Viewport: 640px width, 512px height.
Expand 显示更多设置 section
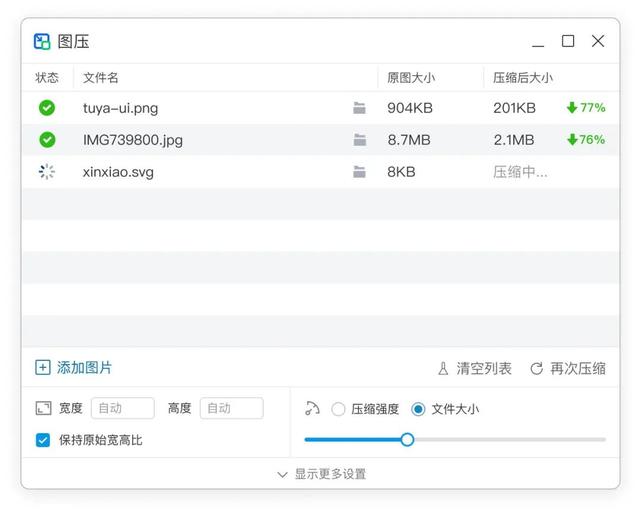click(321, 474)
